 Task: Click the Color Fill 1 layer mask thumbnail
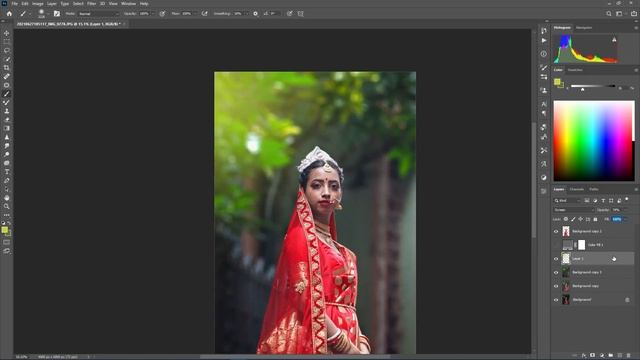point(582,245)
